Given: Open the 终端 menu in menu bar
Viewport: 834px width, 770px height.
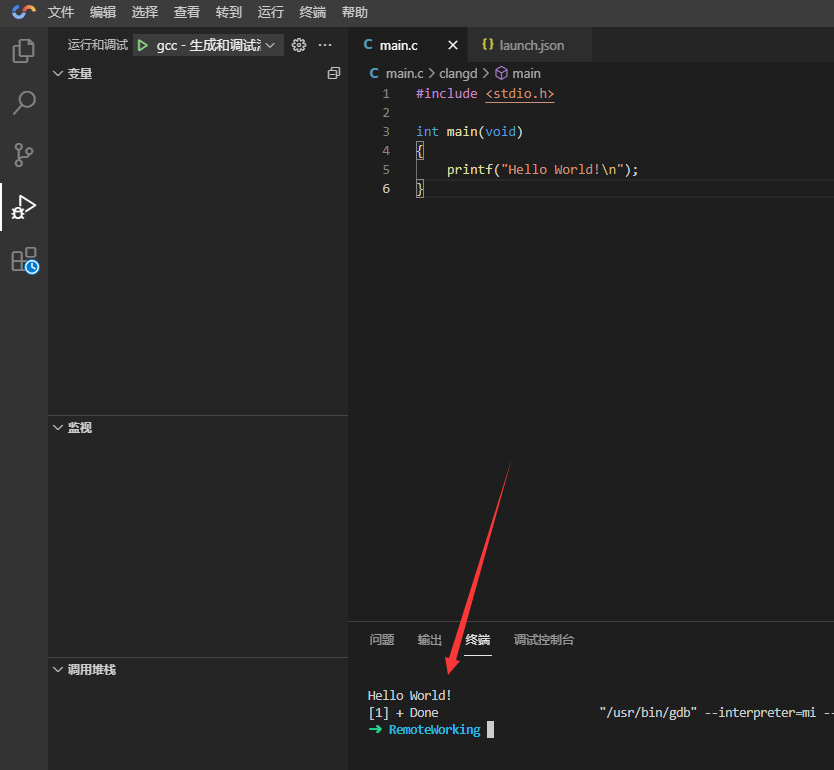Looking at the screenshot, I should tap(313, 13).
